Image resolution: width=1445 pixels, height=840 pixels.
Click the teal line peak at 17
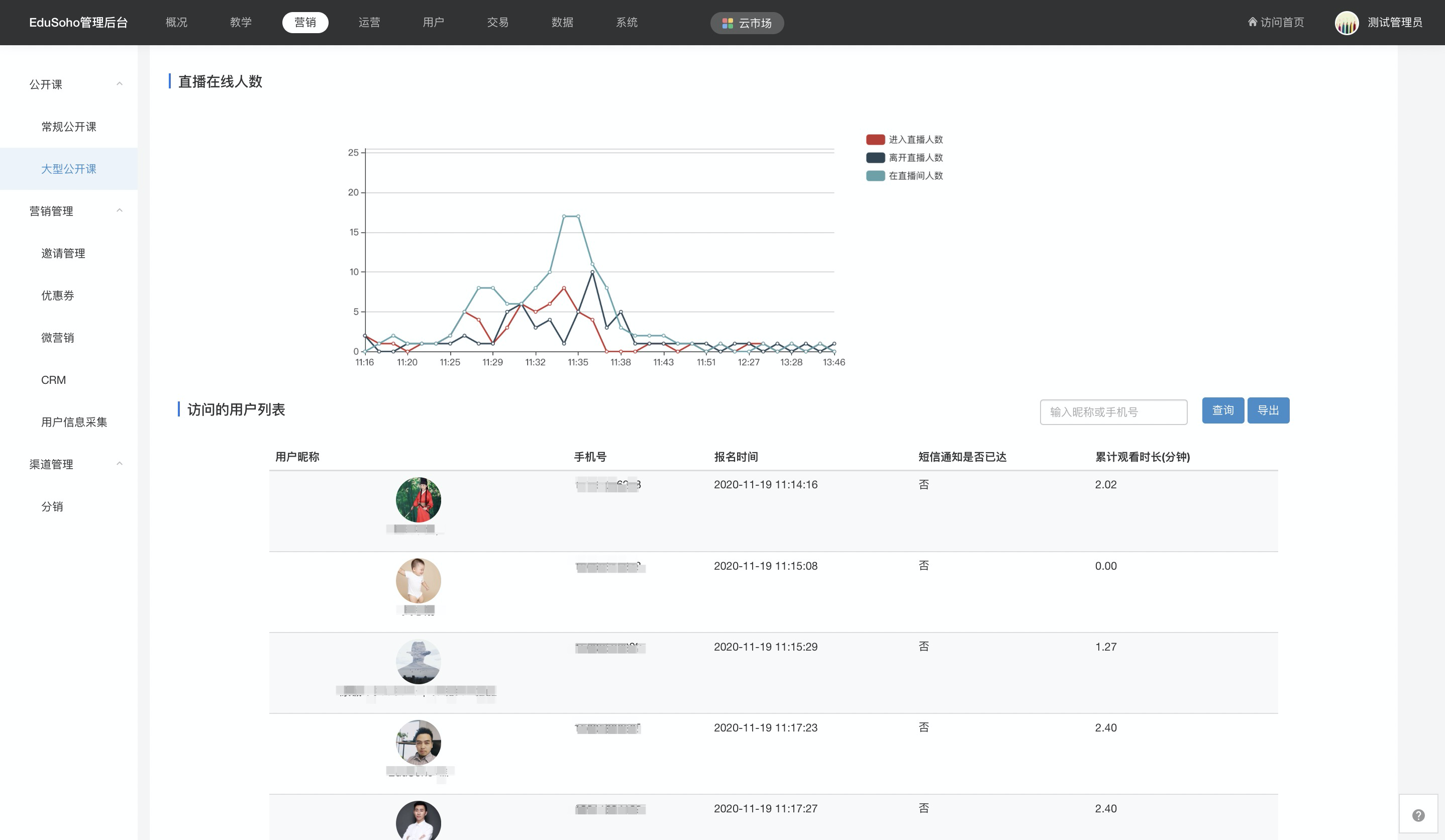point(571,216)
